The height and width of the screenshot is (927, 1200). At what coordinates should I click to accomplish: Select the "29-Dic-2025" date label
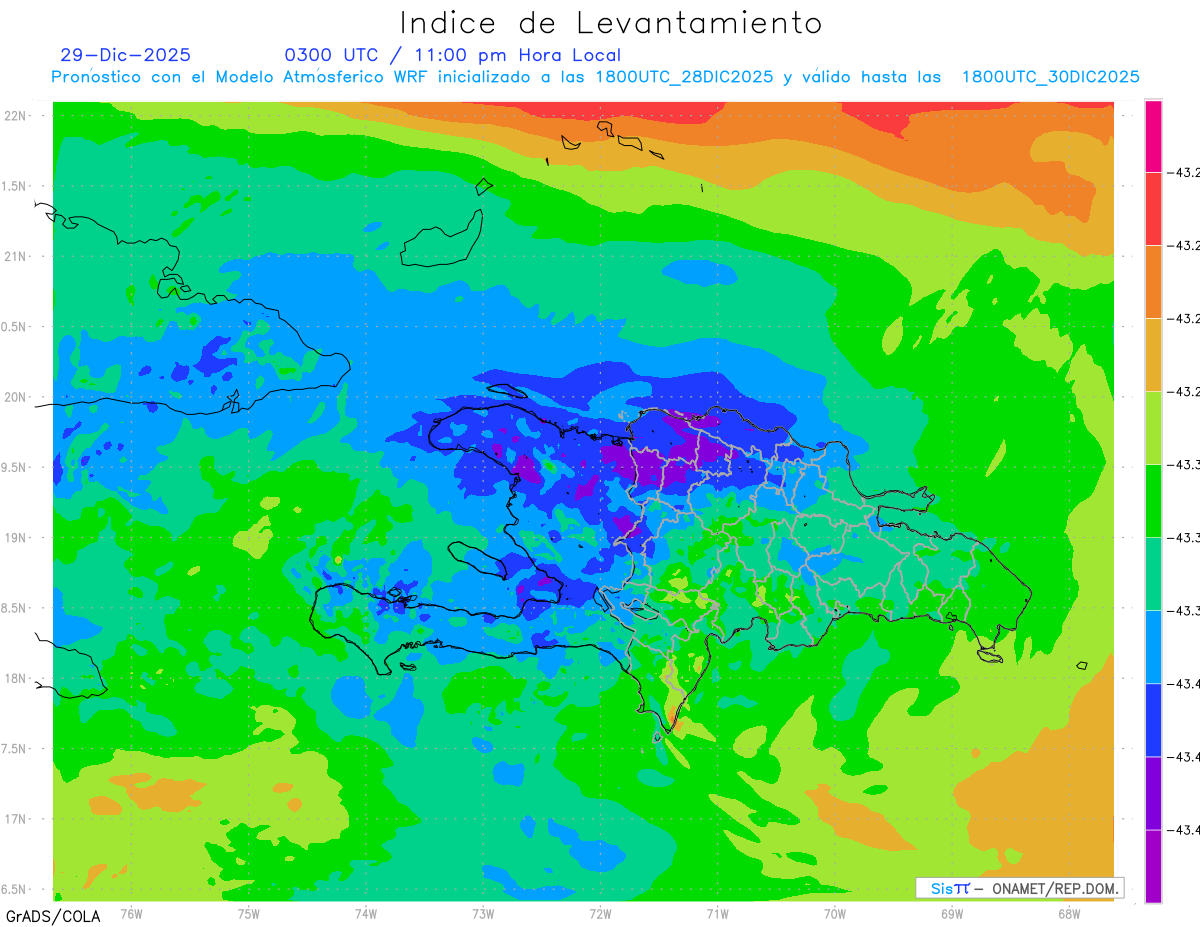coord(125,55)
